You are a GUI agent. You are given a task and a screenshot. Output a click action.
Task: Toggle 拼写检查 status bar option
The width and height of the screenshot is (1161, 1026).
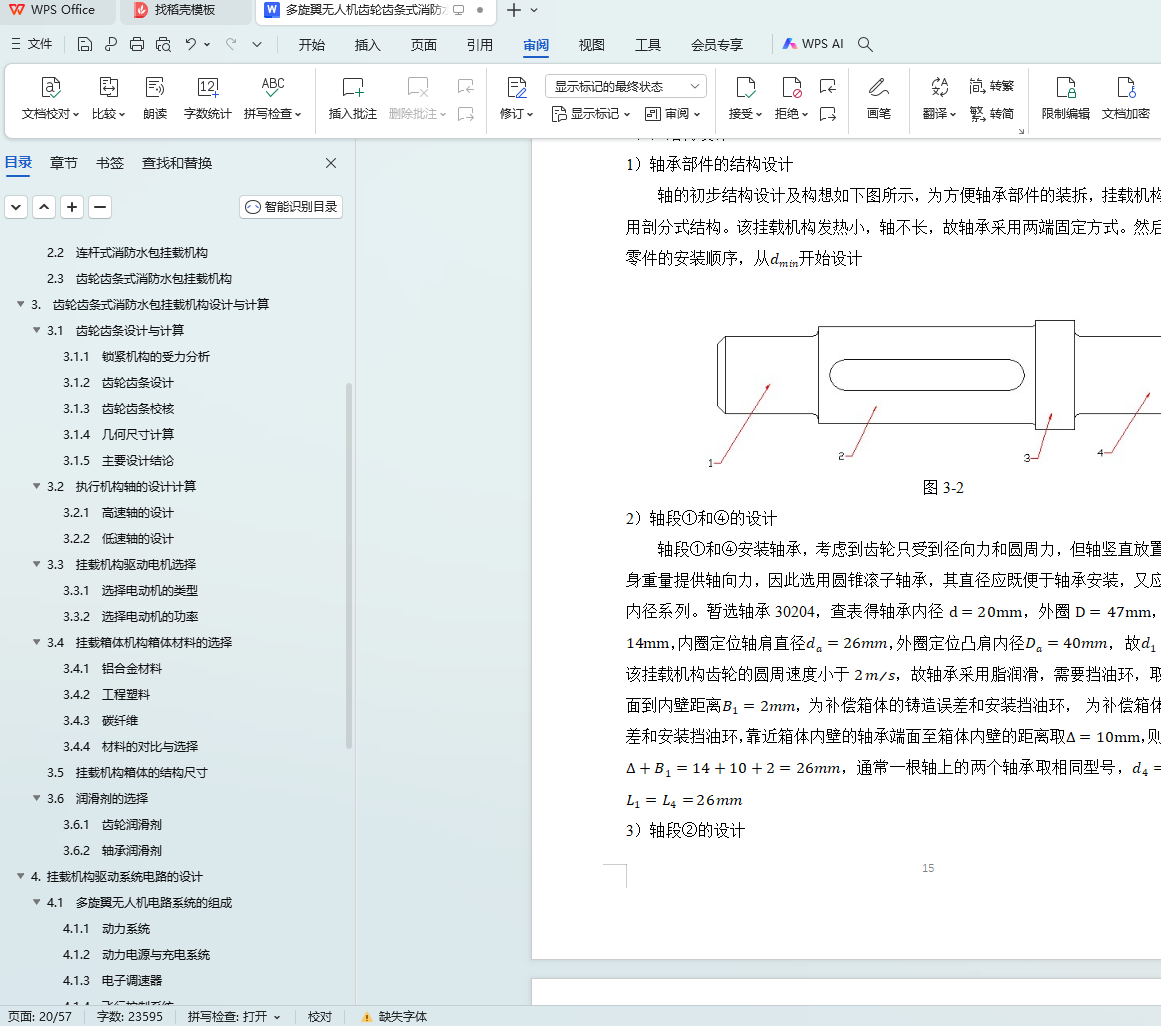coord(233,1016)
